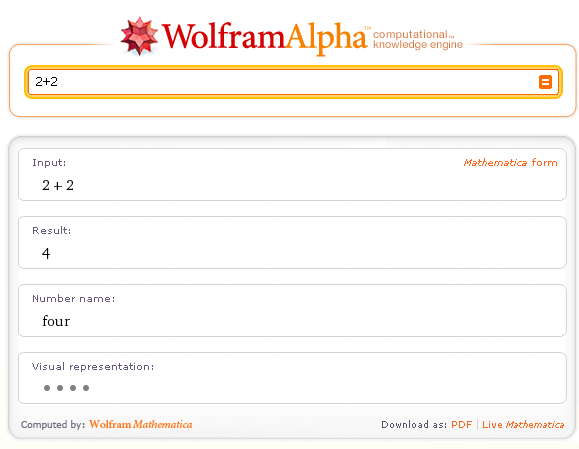Image resolution: width=579 pixels, height=449 pixels.
Task: Open the Mathematica form link
Action: 510,162
